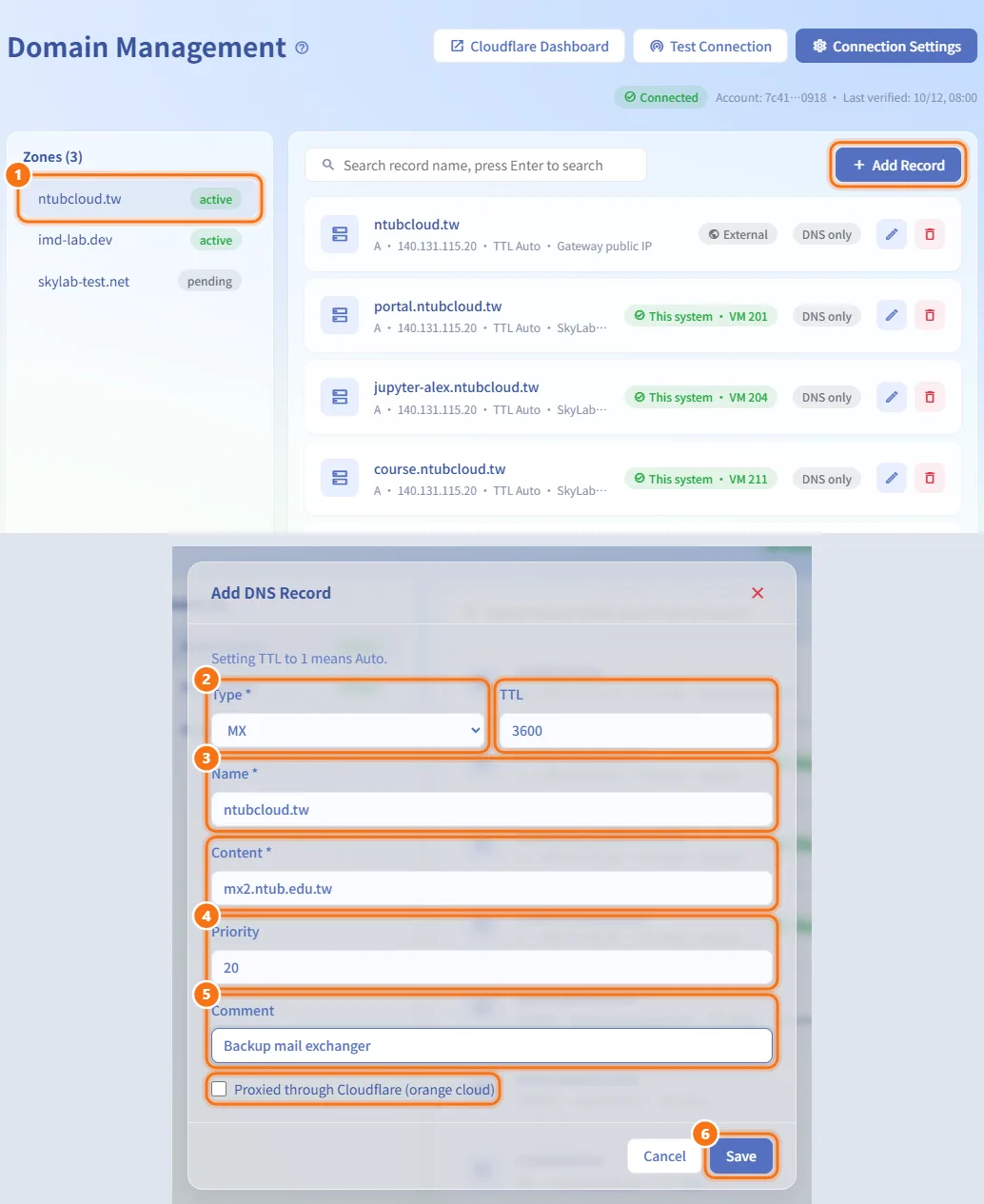This screenshot has width=984, height=1204.
Task: Click the help icon beside Domain Management
Action: 302,48
